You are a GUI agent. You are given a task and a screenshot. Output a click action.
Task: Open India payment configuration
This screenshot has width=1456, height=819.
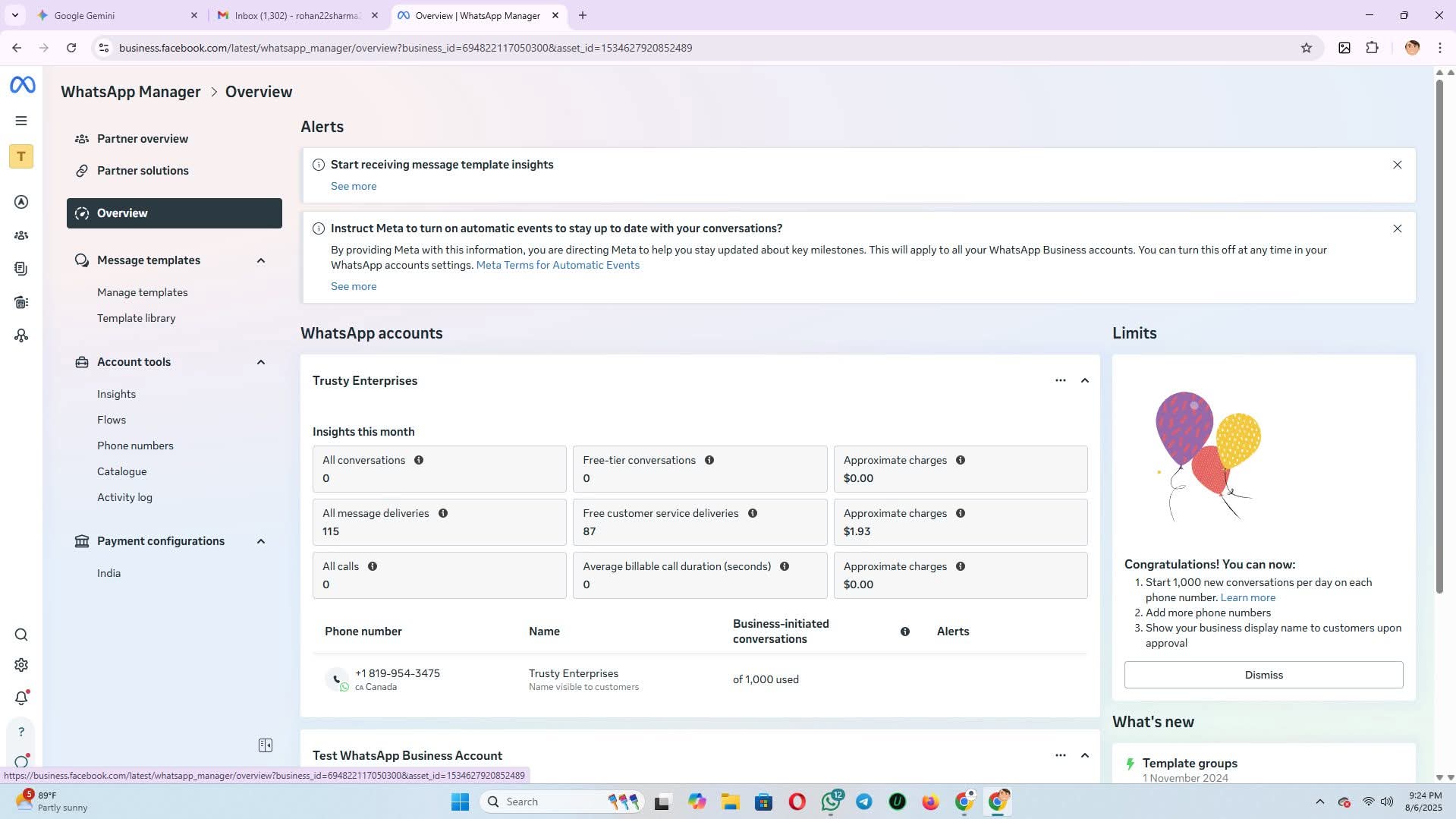(x=108, y=573)
